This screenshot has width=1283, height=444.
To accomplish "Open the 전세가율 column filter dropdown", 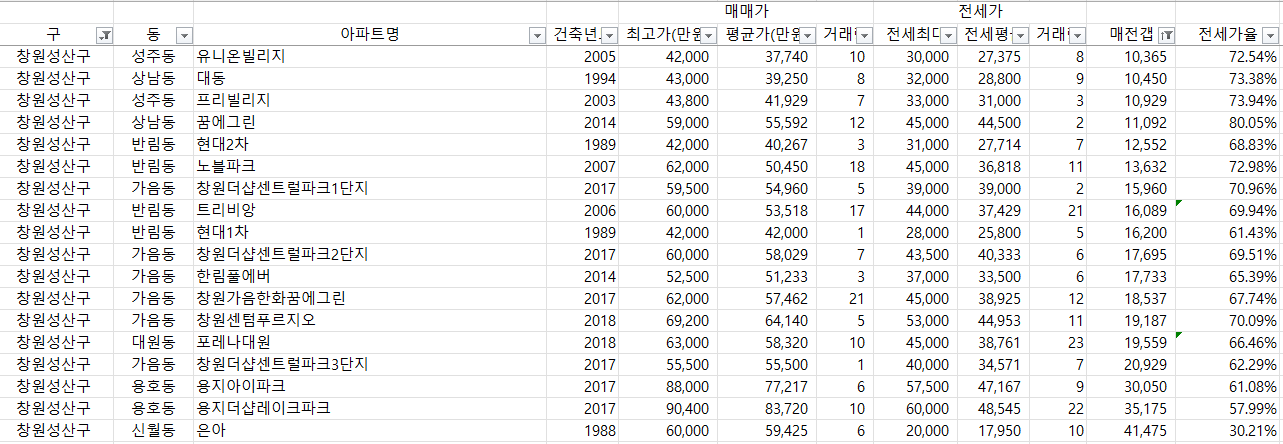I will point(1269,35).
